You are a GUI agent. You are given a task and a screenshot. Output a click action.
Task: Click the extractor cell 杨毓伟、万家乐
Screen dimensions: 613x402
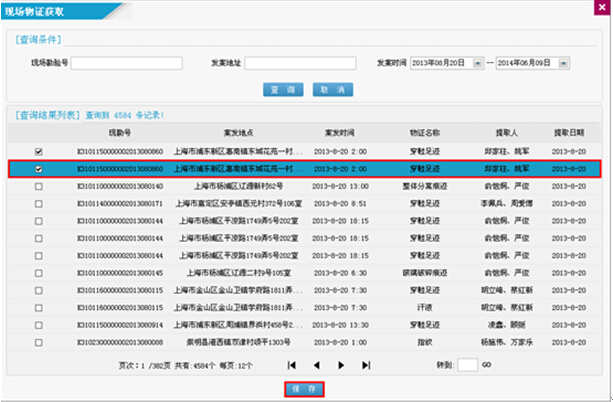coord(507,342)
